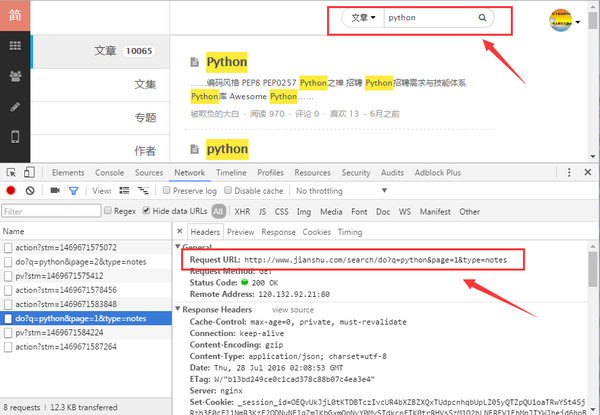The width and height of the screenshot is (600, 415).
Task: Toggle the blue filter funnel icon
Action: (x=73, y=190)
